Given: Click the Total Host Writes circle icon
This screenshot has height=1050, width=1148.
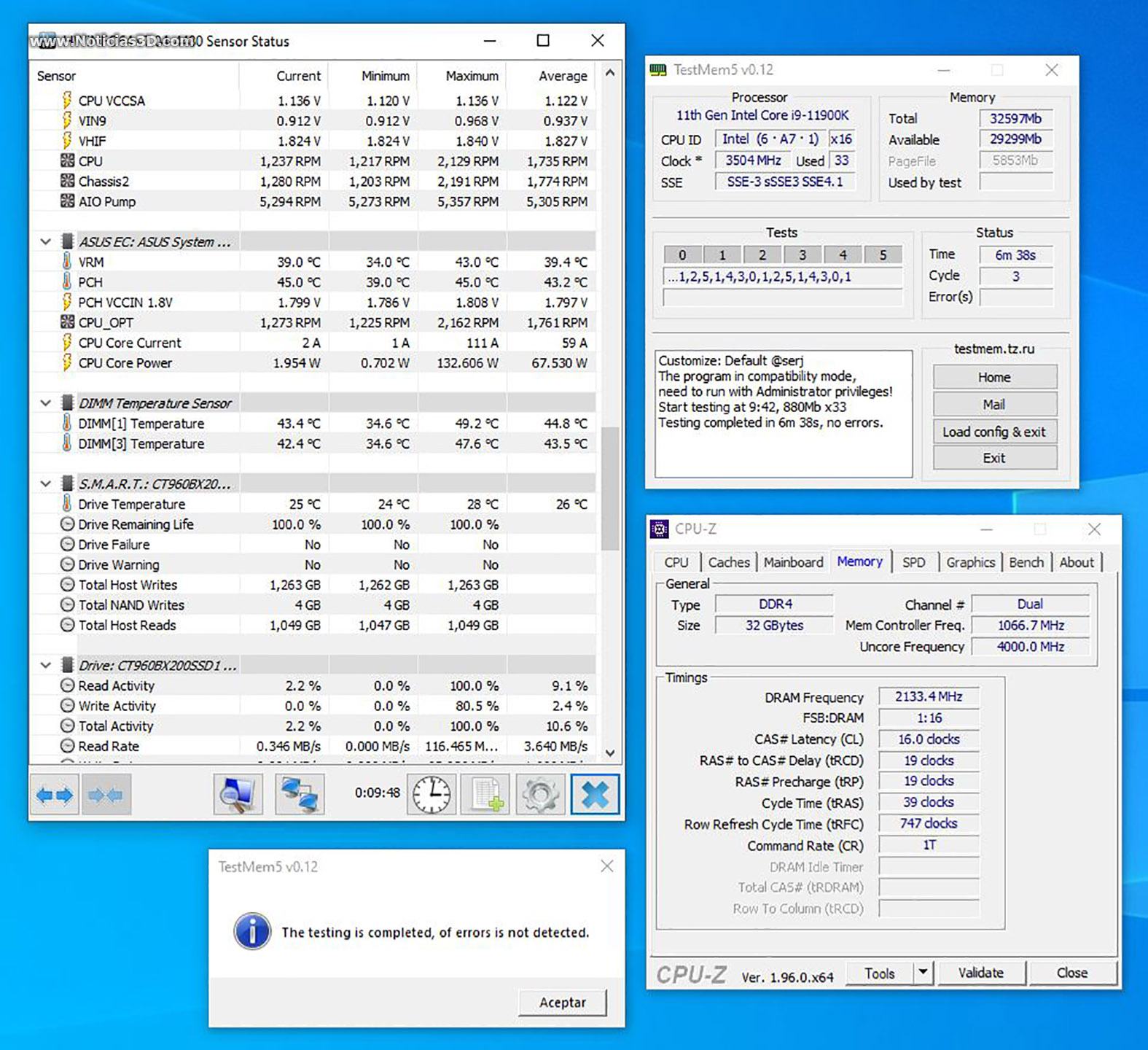Looking at the screenshot, I should pyautogui.click(x=67, y=584).
